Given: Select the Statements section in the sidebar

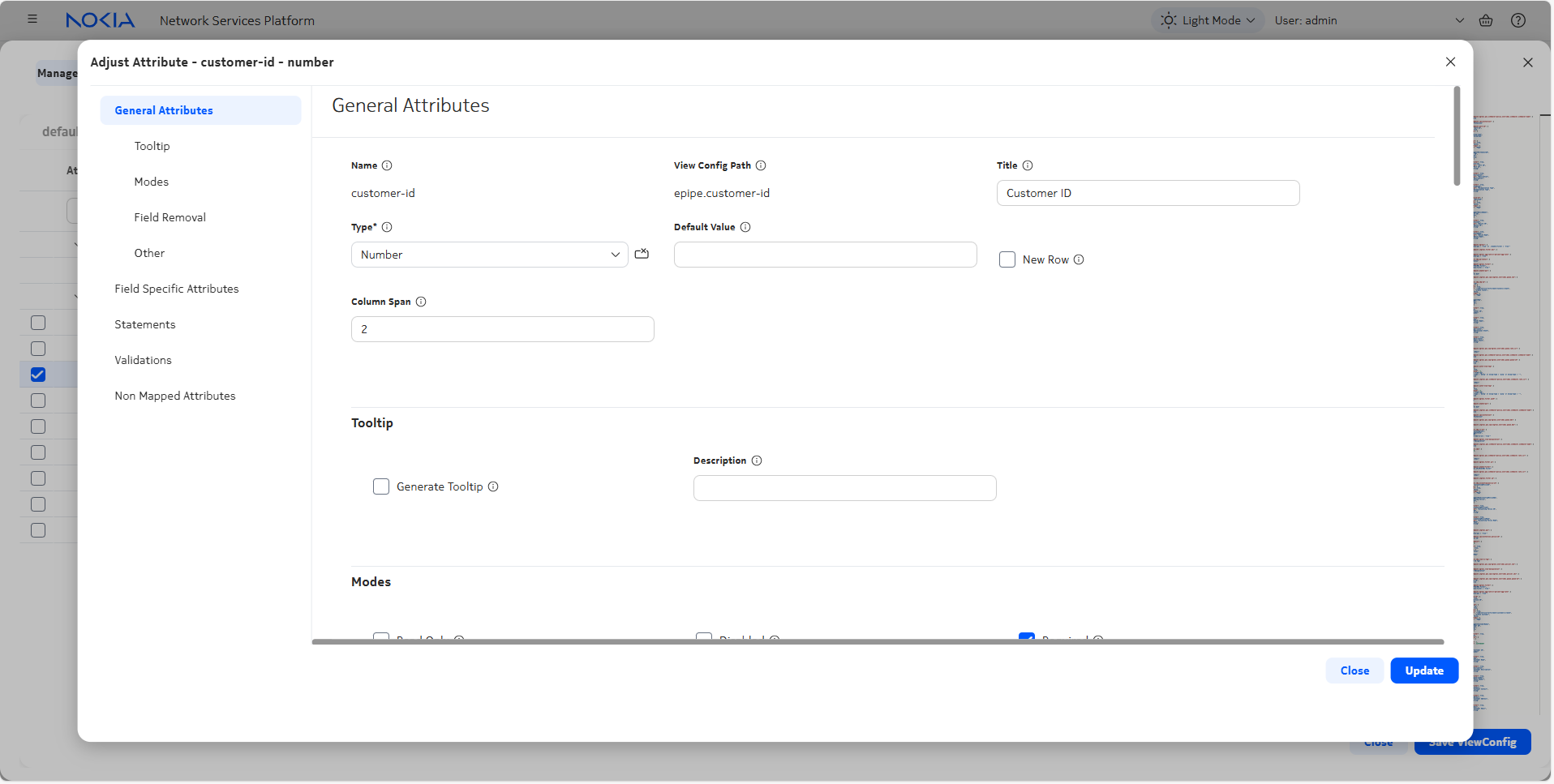Looking at the screenshot, I should pos(145,323).
